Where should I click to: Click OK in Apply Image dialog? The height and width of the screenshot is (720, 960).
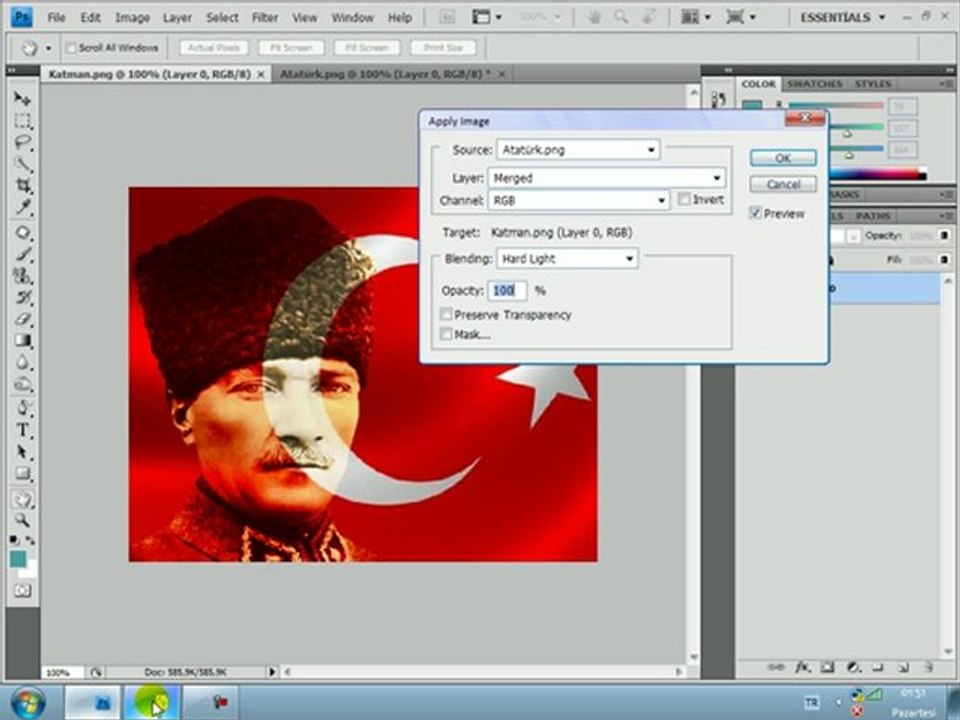click(x=782, y=158)
